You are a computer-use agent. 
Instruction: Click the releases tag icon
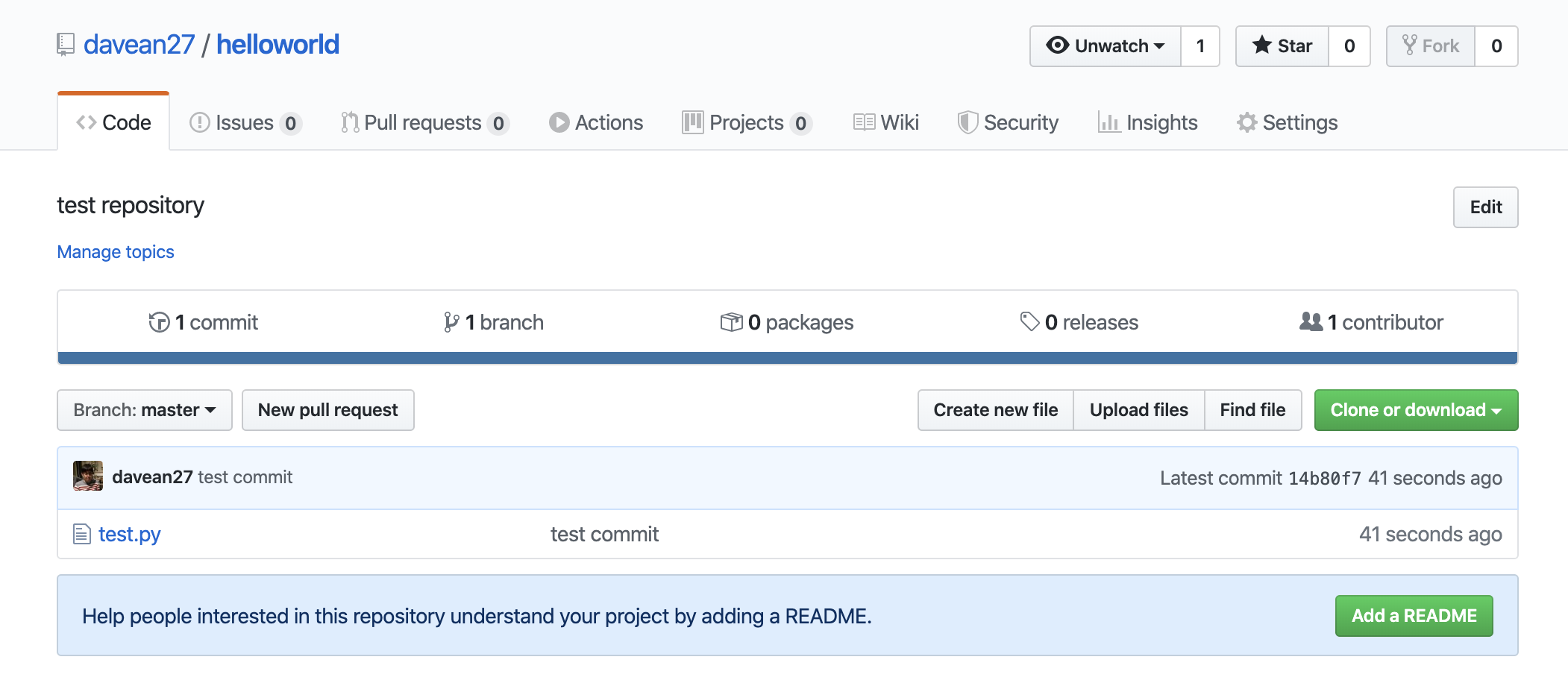[x=1029, y=321]
